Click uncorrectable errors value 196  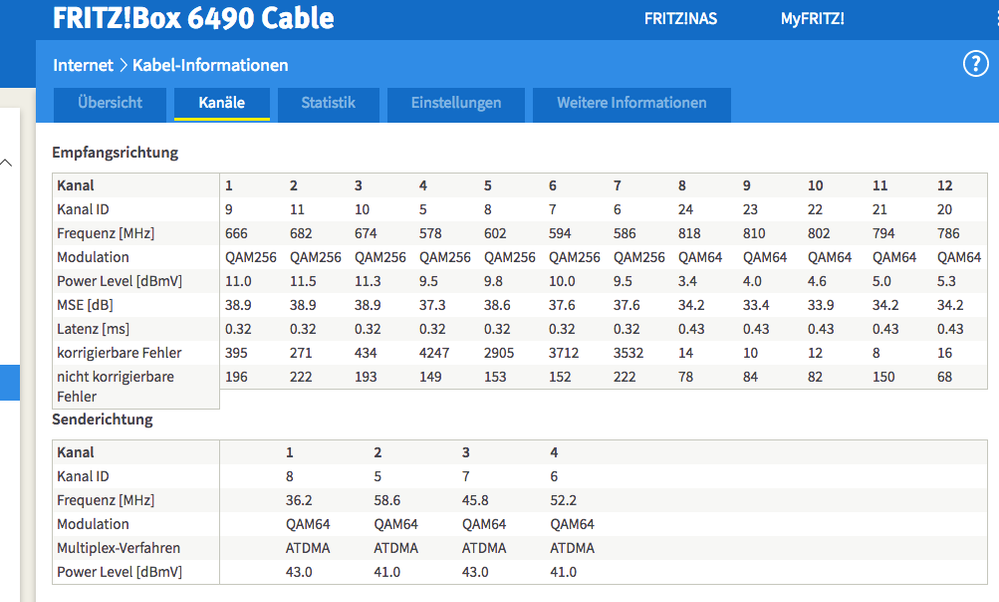click(x=236, y=377)
